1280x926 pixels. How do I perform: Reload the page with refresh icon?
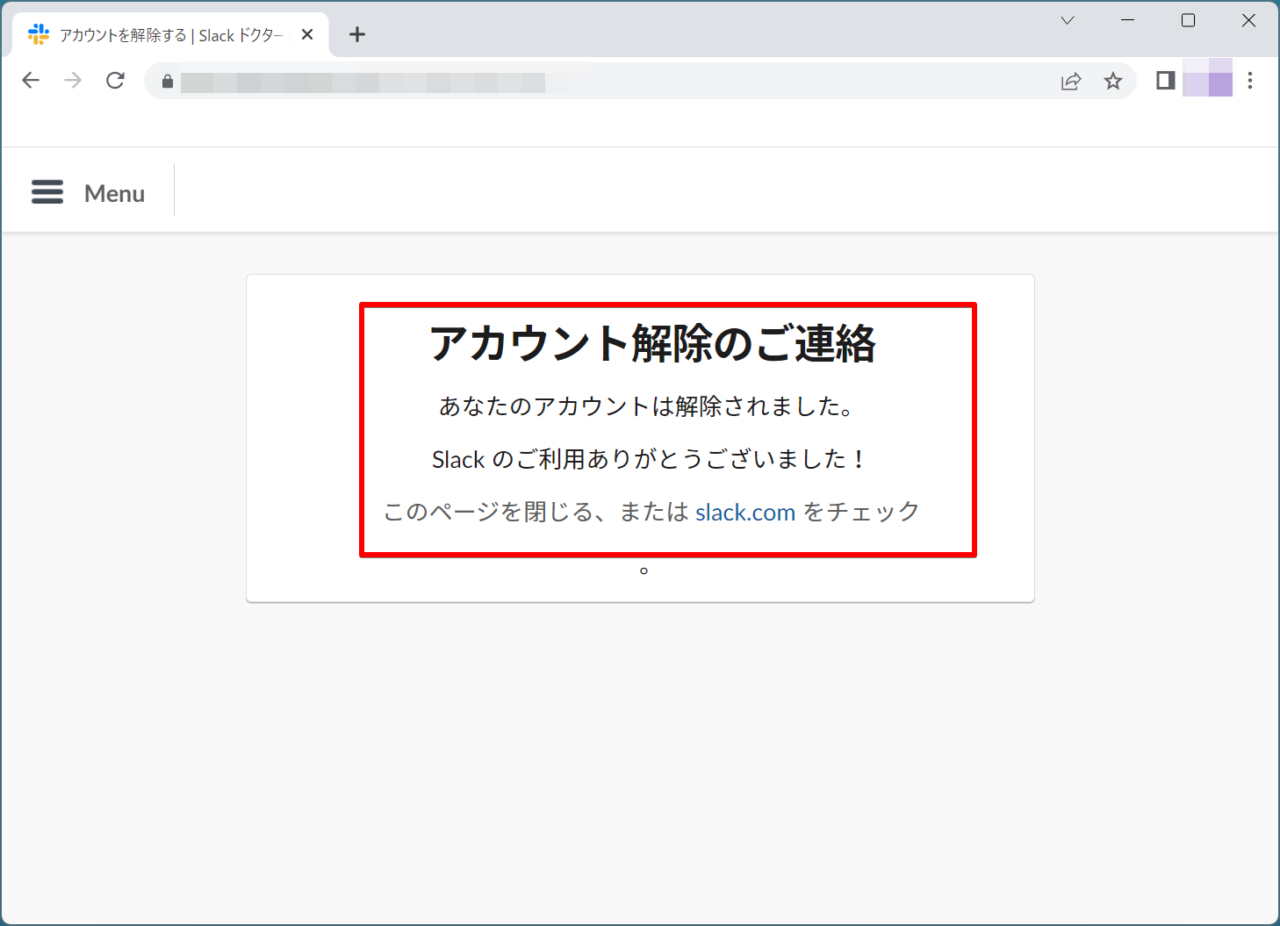pyautogui.click(x=115, y=81)
